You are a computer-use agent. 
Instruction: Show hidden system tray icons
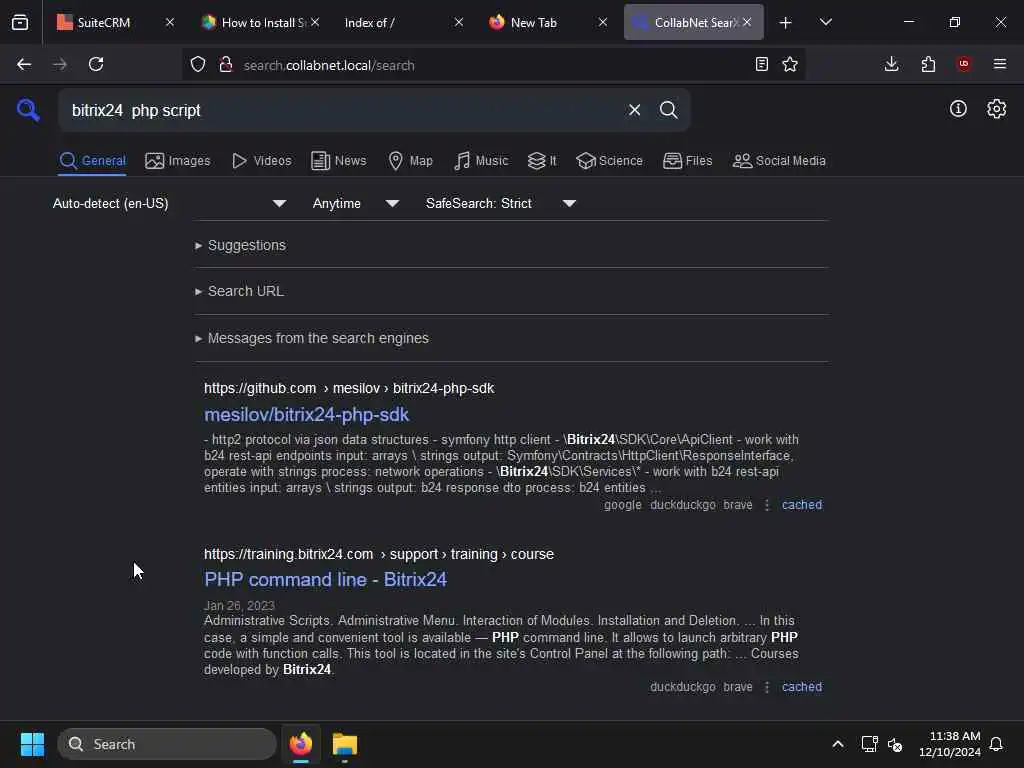(x=838, y=744)
